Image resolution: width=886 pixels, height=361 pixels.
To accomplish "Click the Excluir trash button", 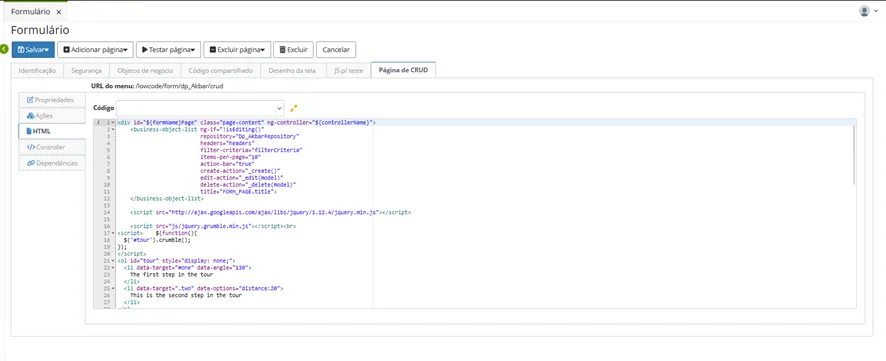I will (294, 50).
